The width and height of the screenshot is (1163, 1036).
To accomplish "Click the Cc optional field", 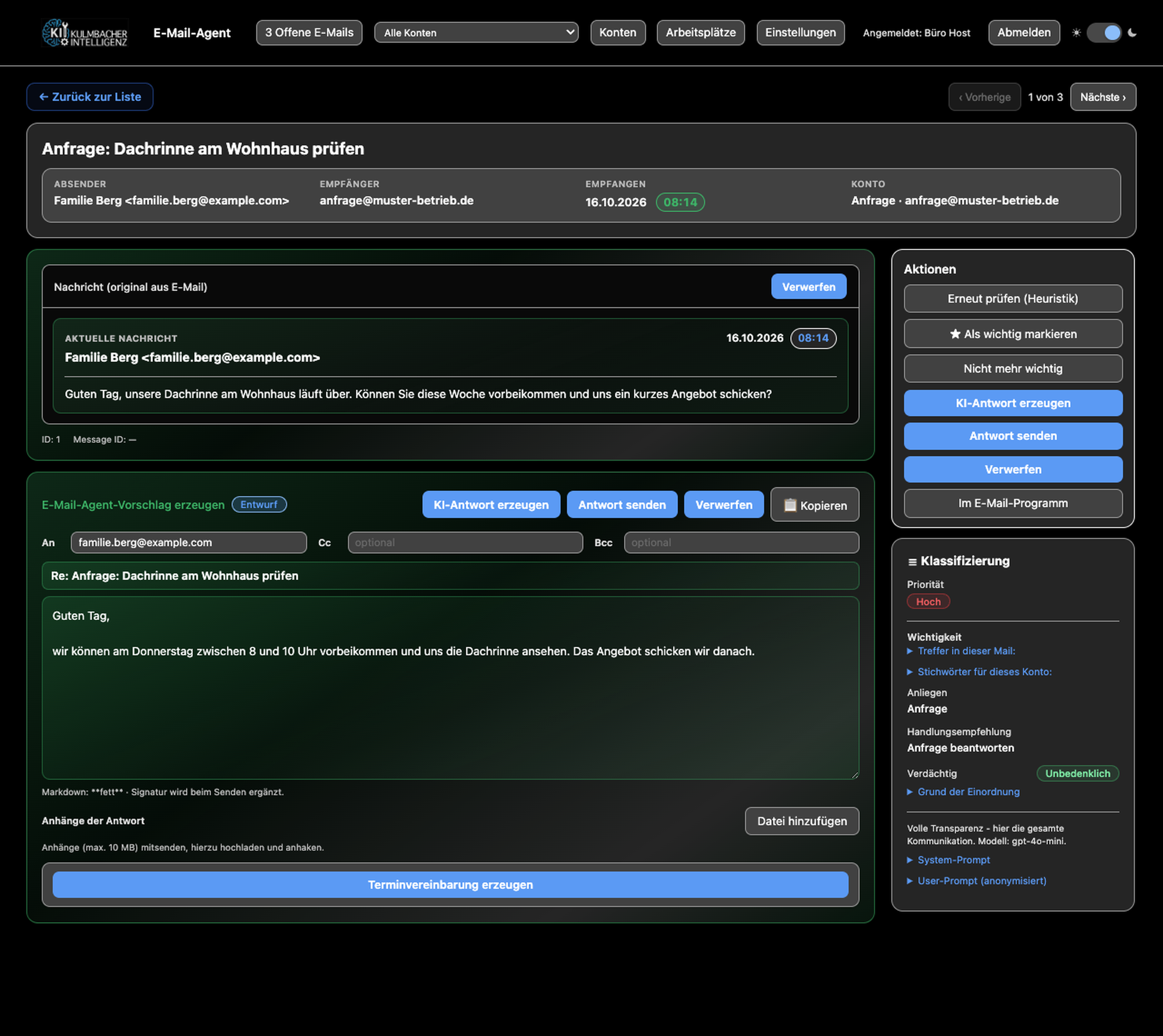I will coord(465,543).
